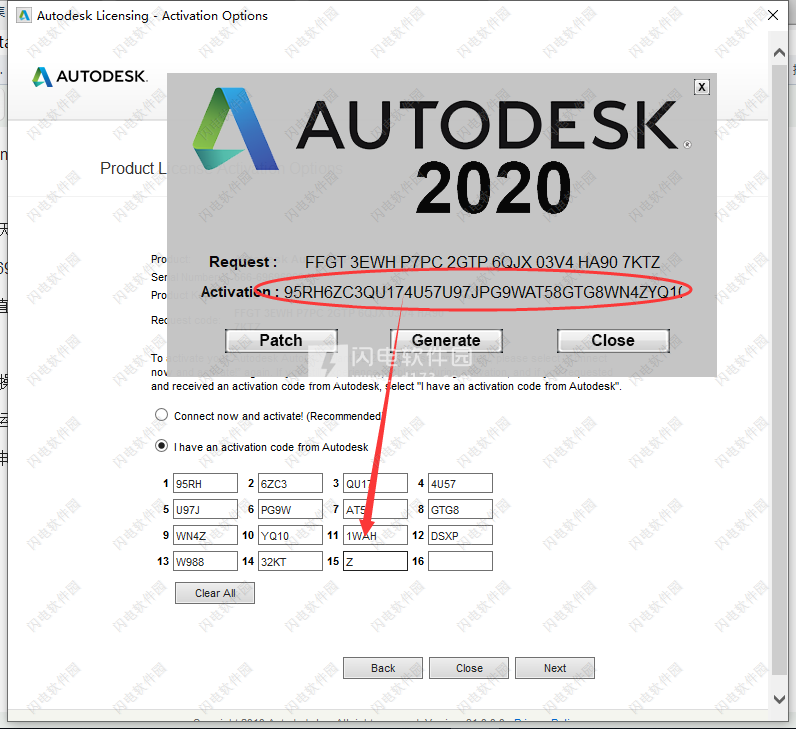This screenshot has height=729, width=796.
Task: Click activation field 9 containing WN4Z
Action: click(x=205, y=535)
